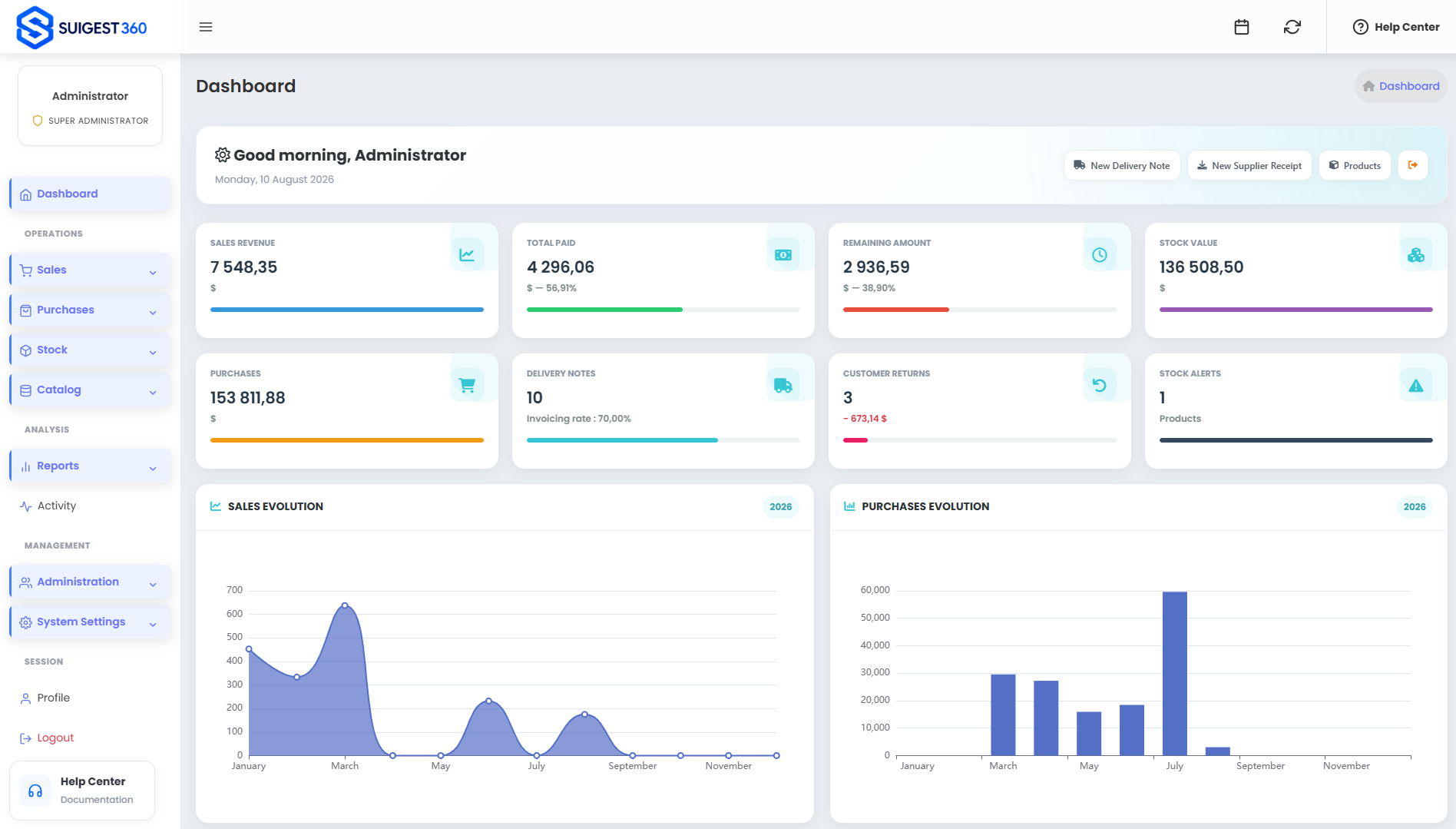Click the Remaining Amount clock icon
Image resolution: width=1456 pixels, height=829 pixels.
pyautogui.click(x=1100, y=254)
